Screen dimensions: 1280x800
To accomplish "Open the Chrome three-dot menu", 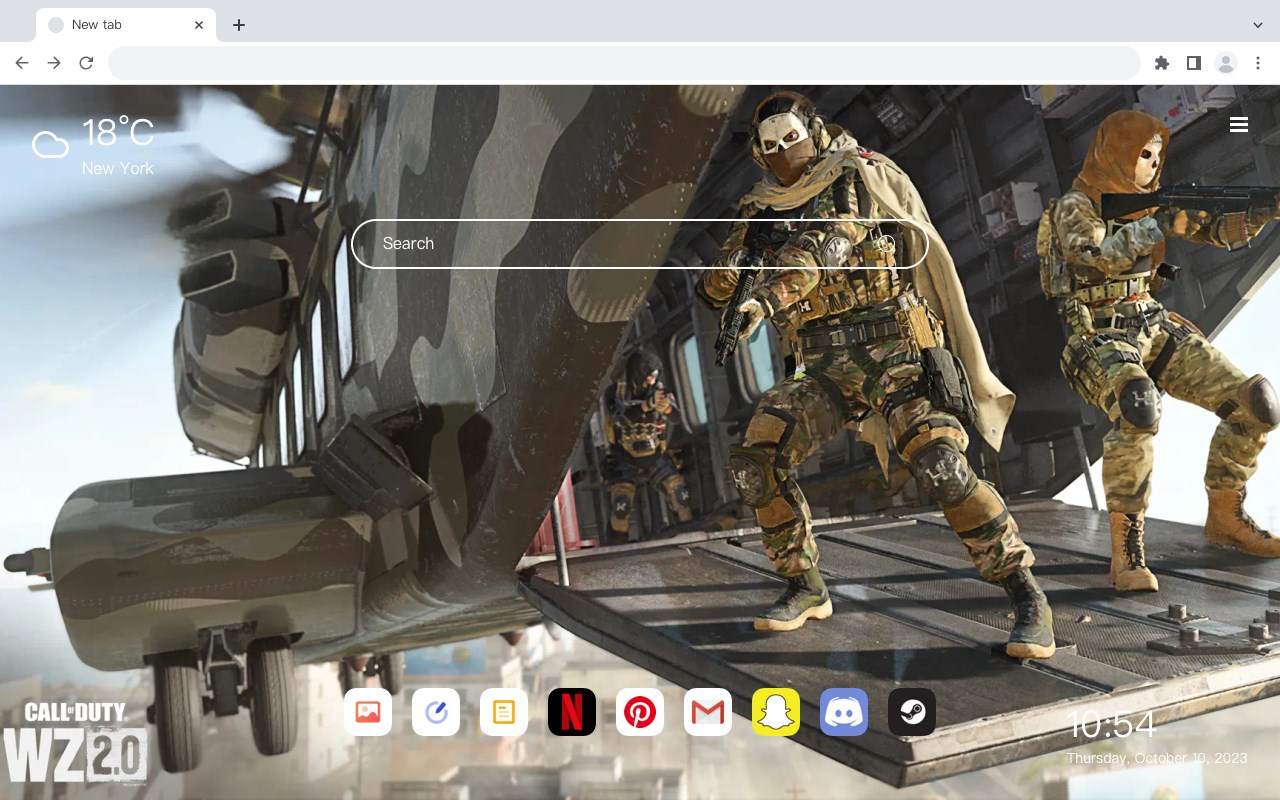I will tap(1258, 63).
